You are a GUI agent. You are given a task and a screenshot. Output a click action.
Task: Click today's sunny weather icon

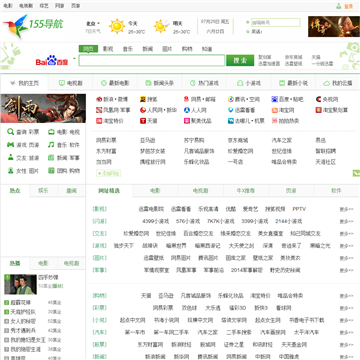point(117,26)
